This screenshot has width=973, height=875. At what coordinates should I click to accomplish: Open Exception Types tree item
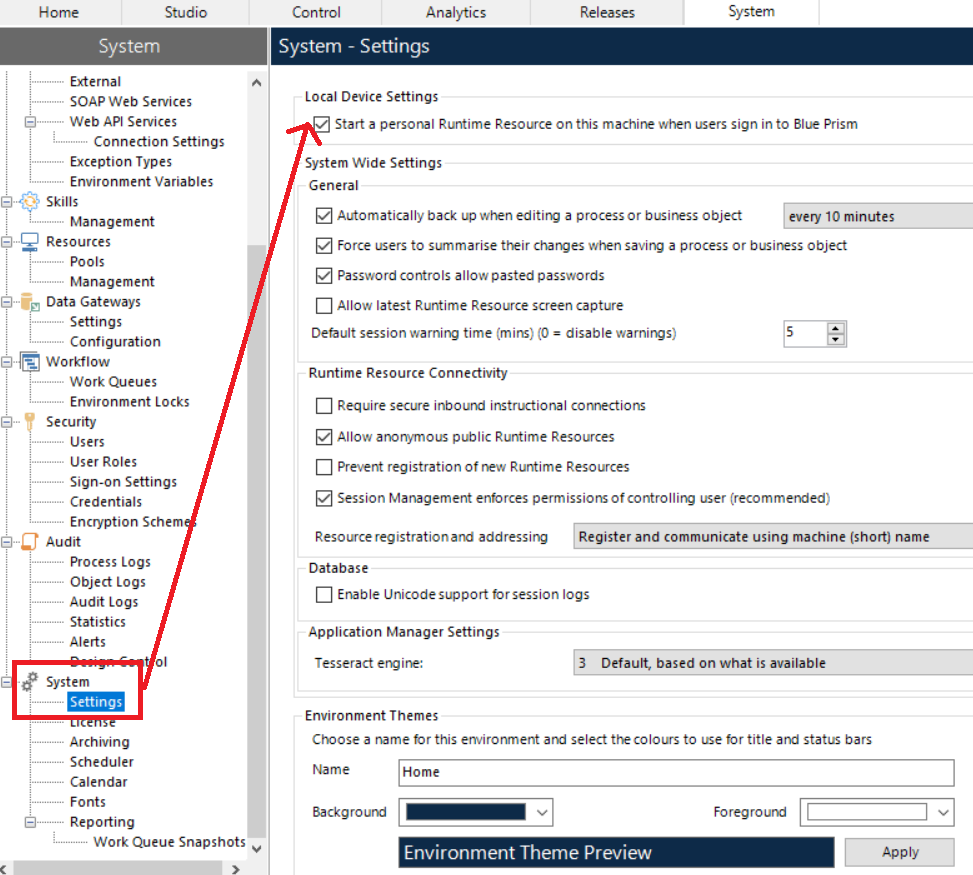click(121, 161)
